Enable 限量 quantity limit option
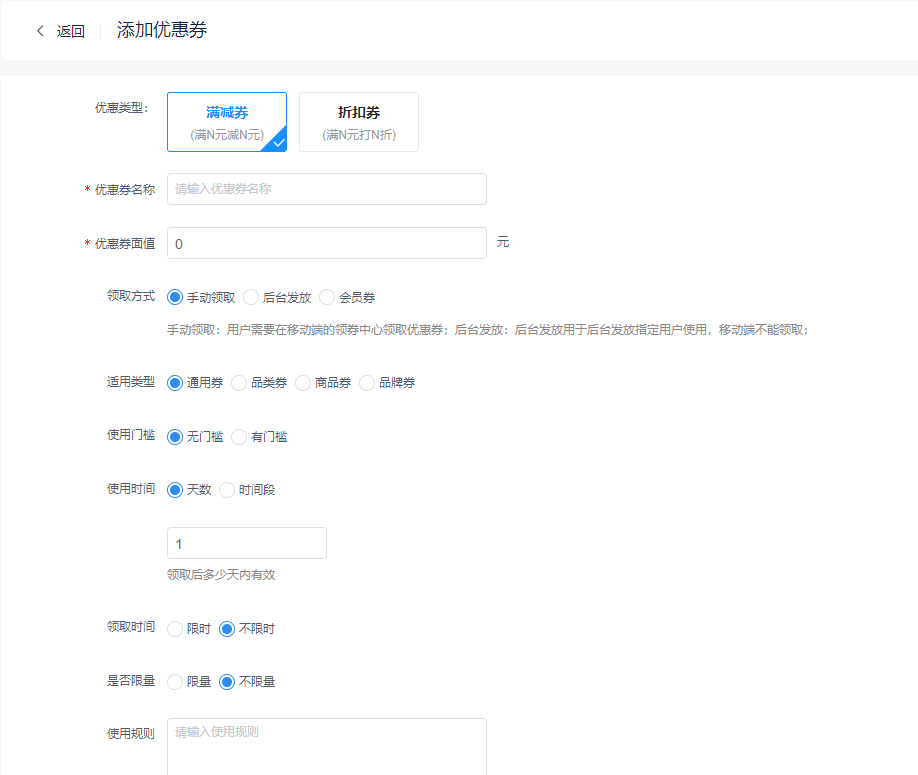Screen dimensions: 918x775 click(176, 682)
